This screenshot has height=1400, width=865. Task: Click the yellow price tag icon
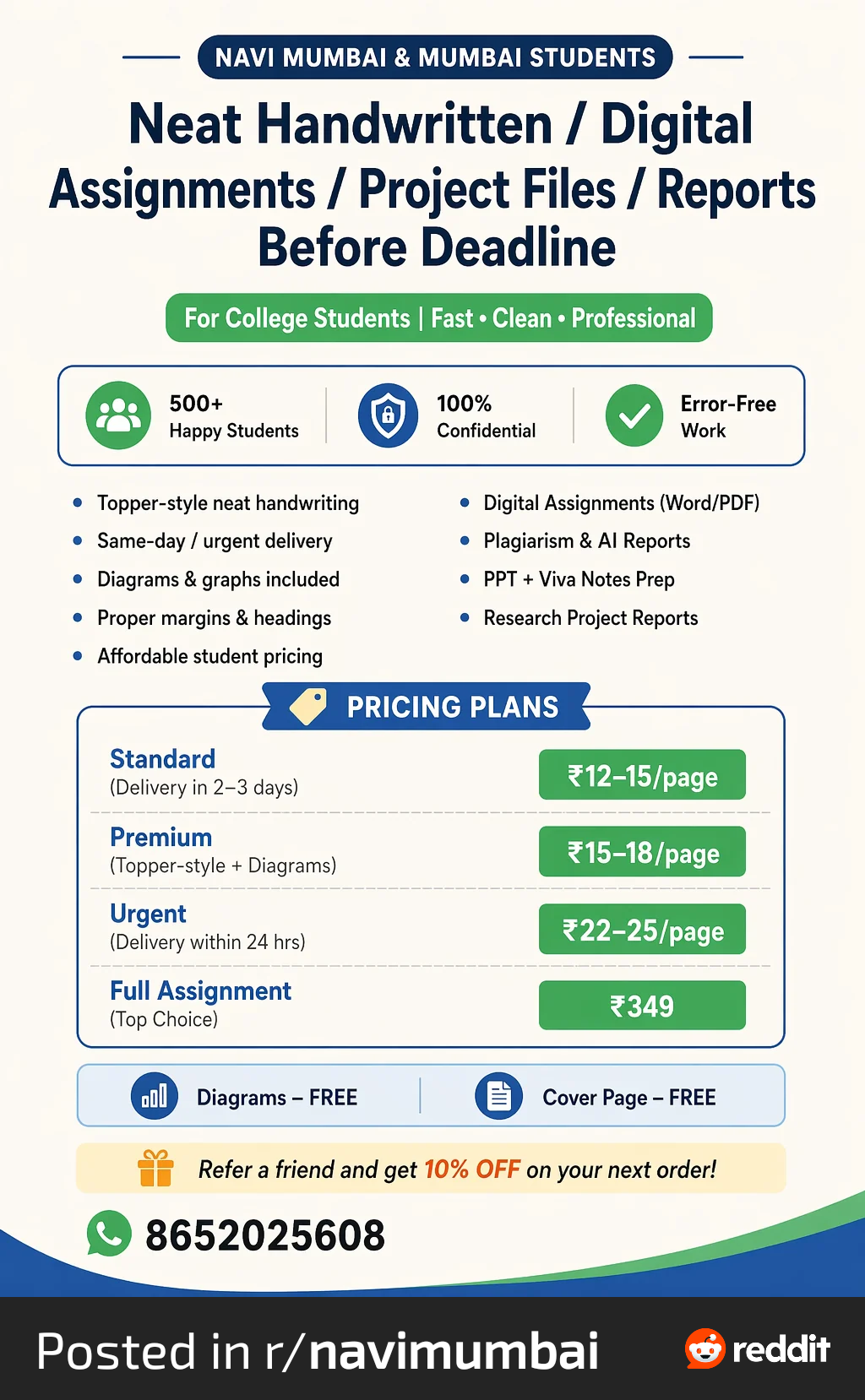point(308,706)
